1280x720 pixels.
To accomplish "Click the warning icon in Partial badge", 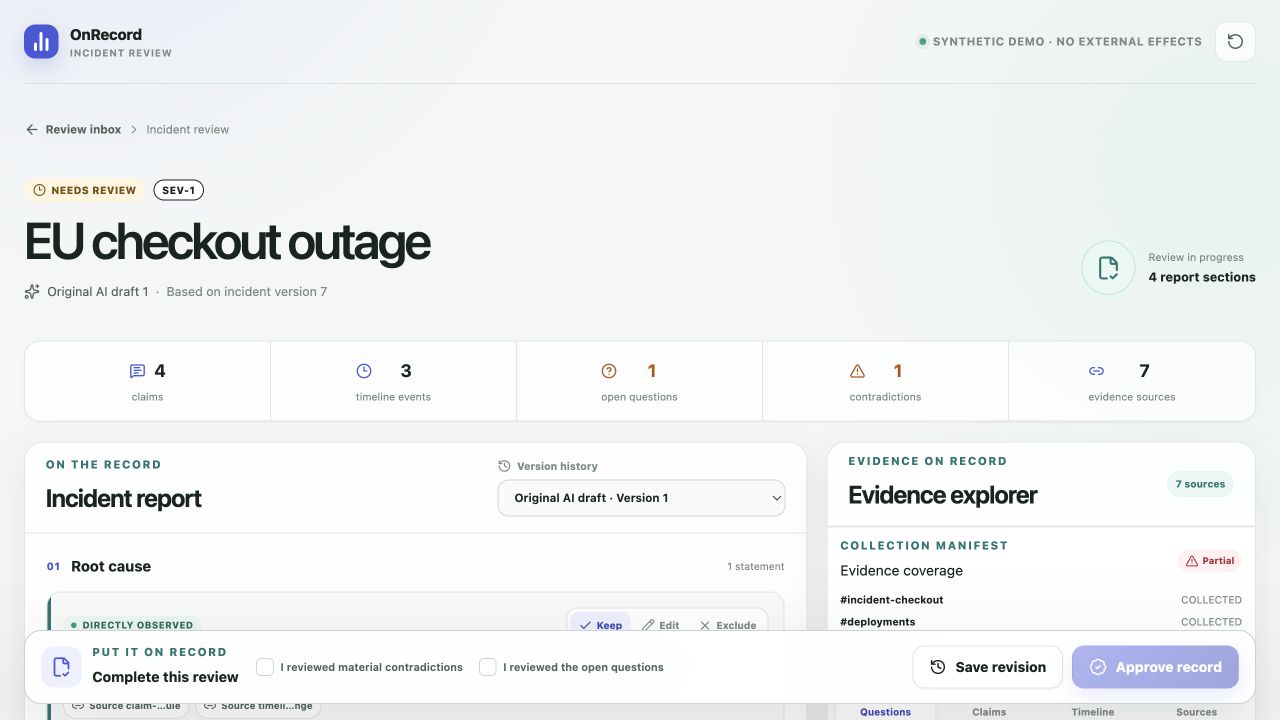I will [1191, 561].
